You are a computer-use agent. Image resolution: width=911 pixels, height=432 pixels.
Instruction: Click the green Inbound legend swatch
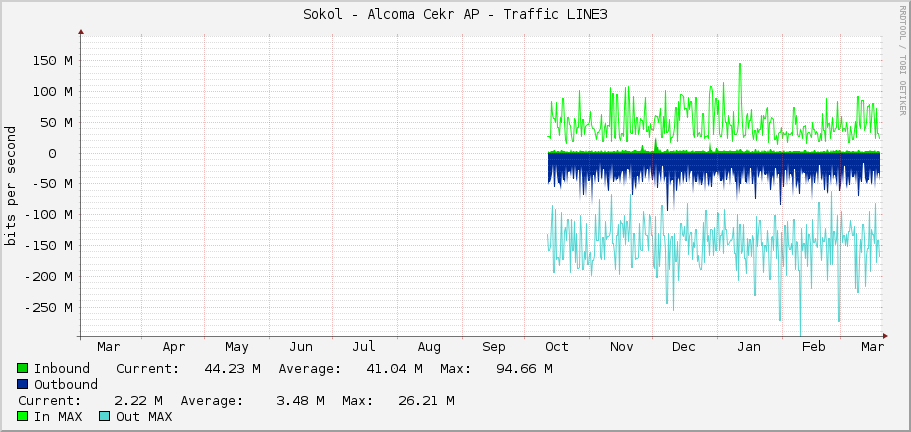coord(23,369)
